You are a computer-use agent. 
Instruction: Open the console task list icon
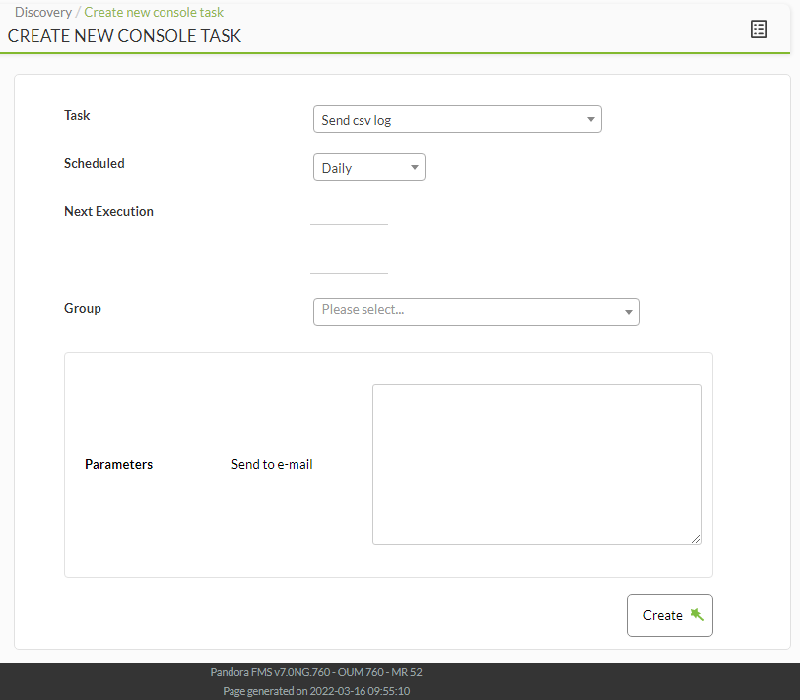(759, 29)
